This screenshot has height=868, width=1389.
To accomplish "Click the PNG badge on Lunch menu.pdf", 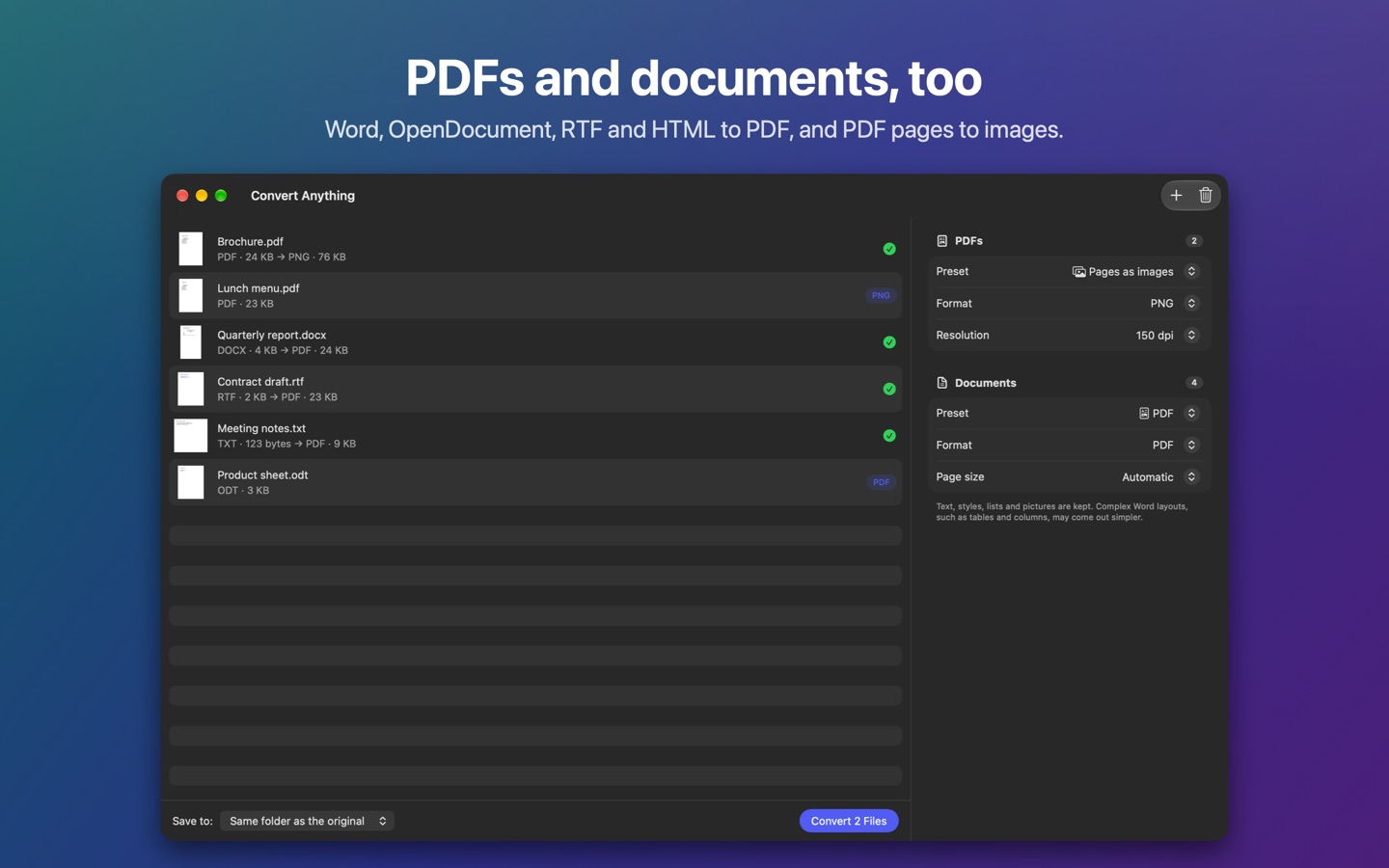I will pos(881,296).
